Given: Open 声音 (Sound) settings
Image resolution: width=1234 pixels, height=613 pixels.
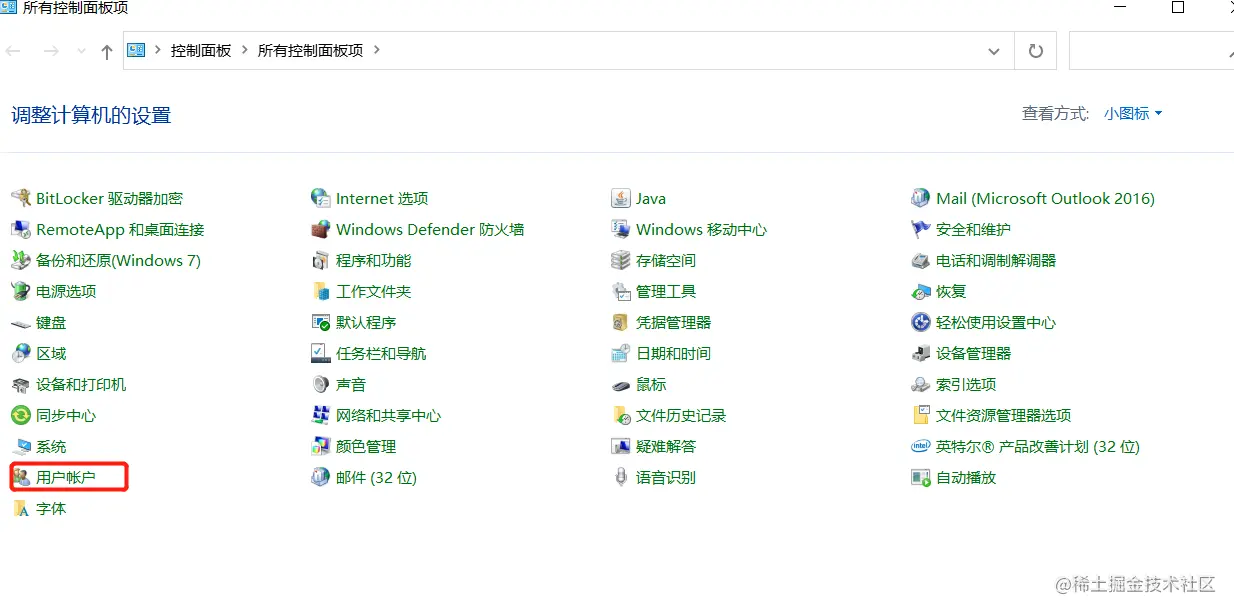Looking at the screenshot, I should point(352,384).
